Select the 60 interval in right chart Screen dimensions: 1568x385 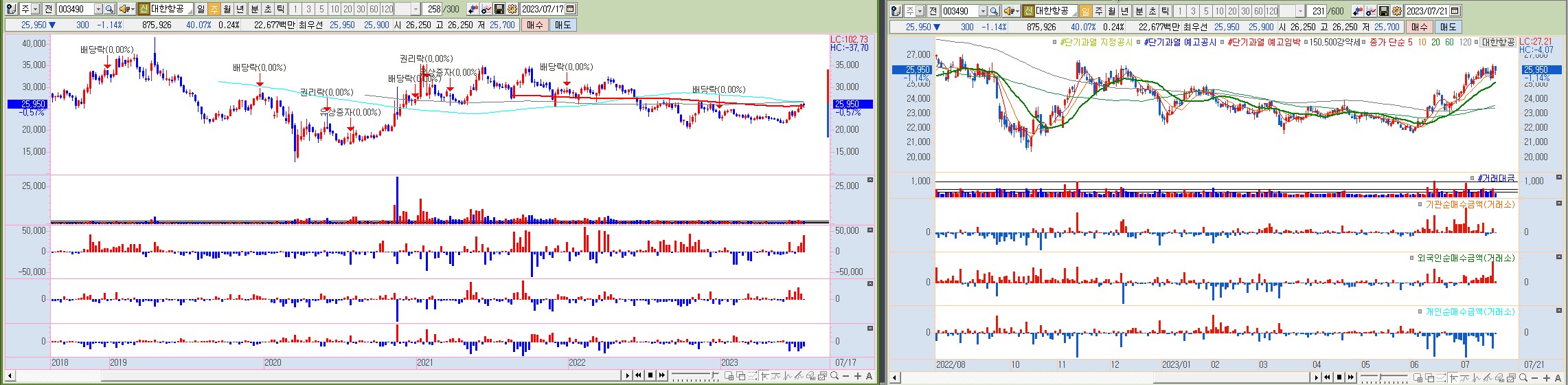(1258, 10)
